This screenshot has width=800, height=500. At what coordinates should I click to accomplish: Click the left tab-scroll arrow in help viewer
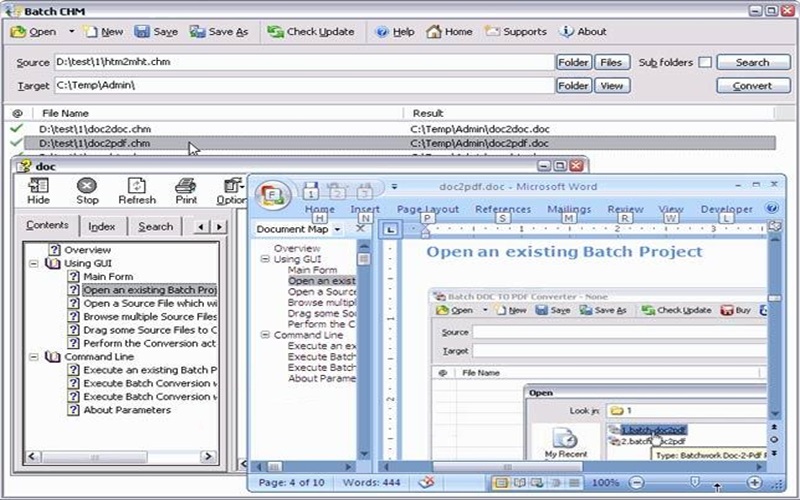tap(202, 227)
